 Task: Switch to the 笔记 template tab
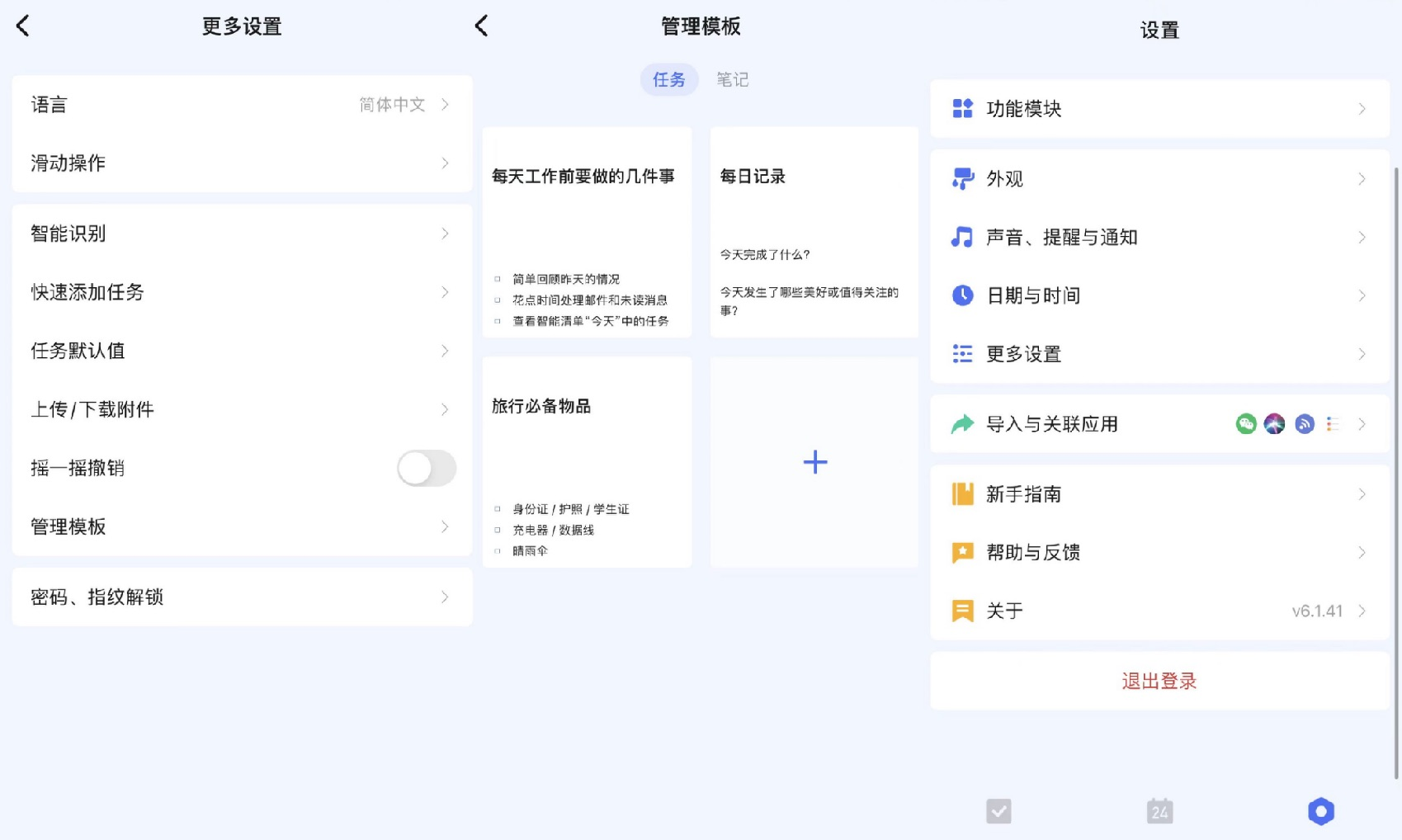pyautogui.click(x=732, y=80)
